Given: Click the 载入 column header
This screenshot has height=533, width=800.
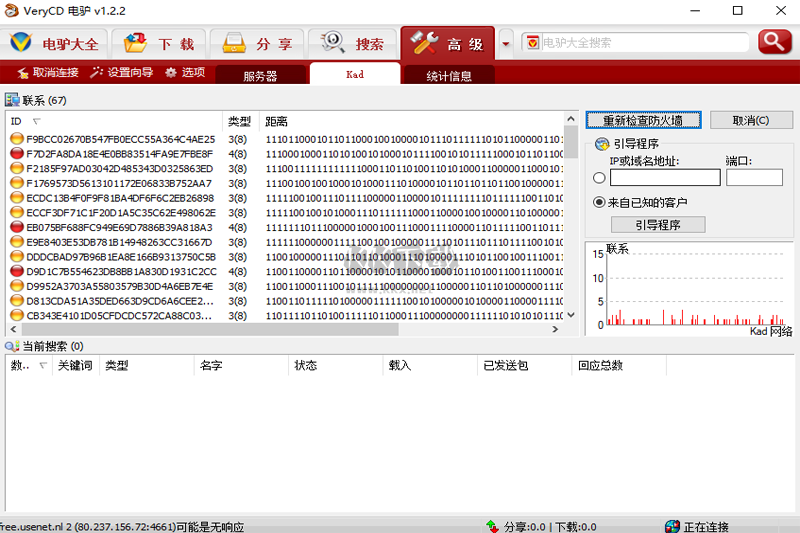Looking at the screenshot, I should 430,365.
